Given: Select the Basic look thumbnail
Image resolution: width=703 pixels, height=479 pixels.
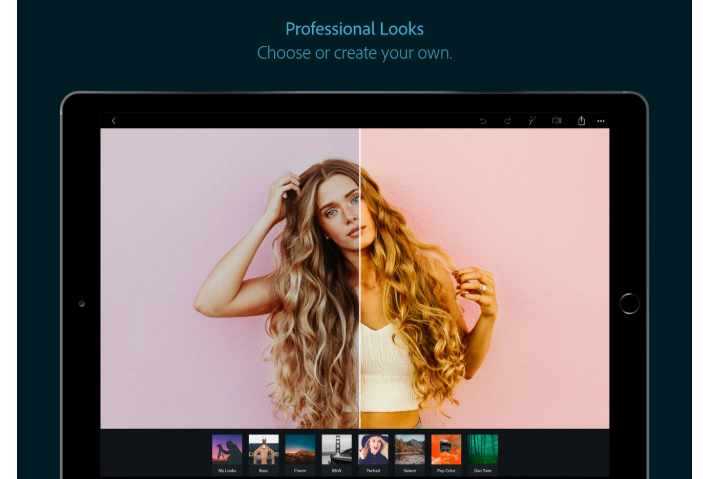Looking at the screenshot, I should pyautogui.click(x=264, y=449).
